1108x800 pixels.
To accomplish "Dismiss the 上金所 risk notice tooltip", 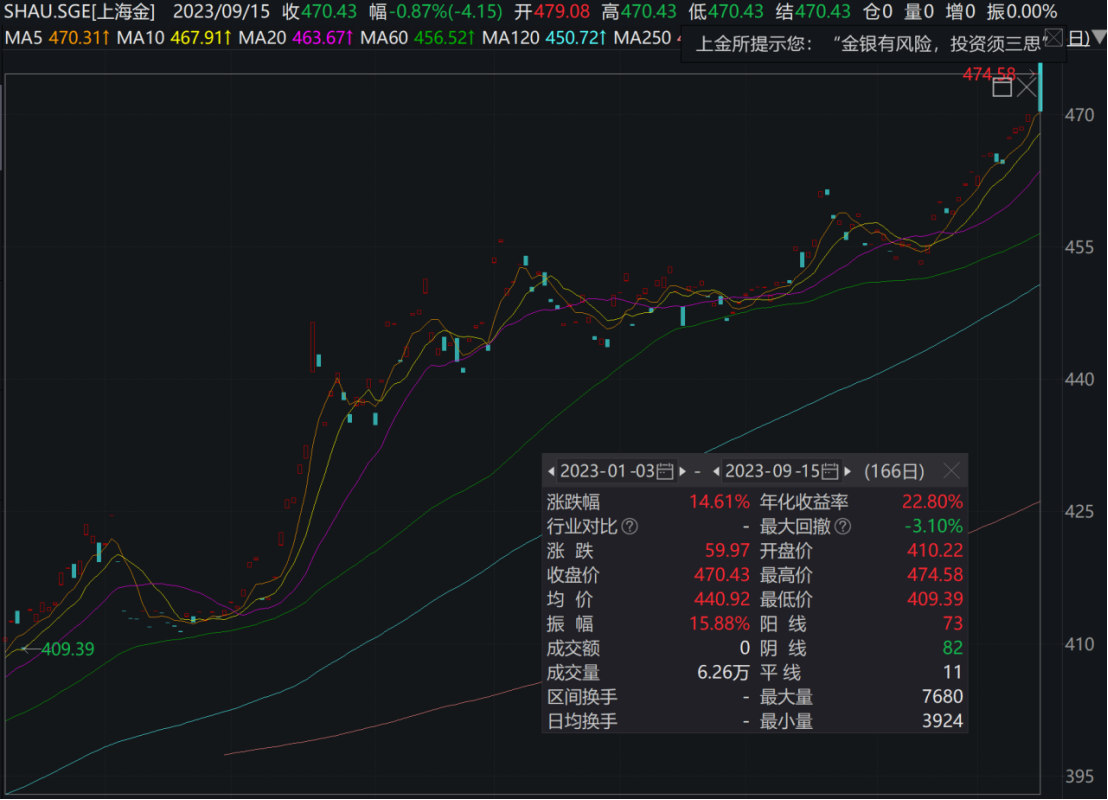I will (x=1053, y=39).
